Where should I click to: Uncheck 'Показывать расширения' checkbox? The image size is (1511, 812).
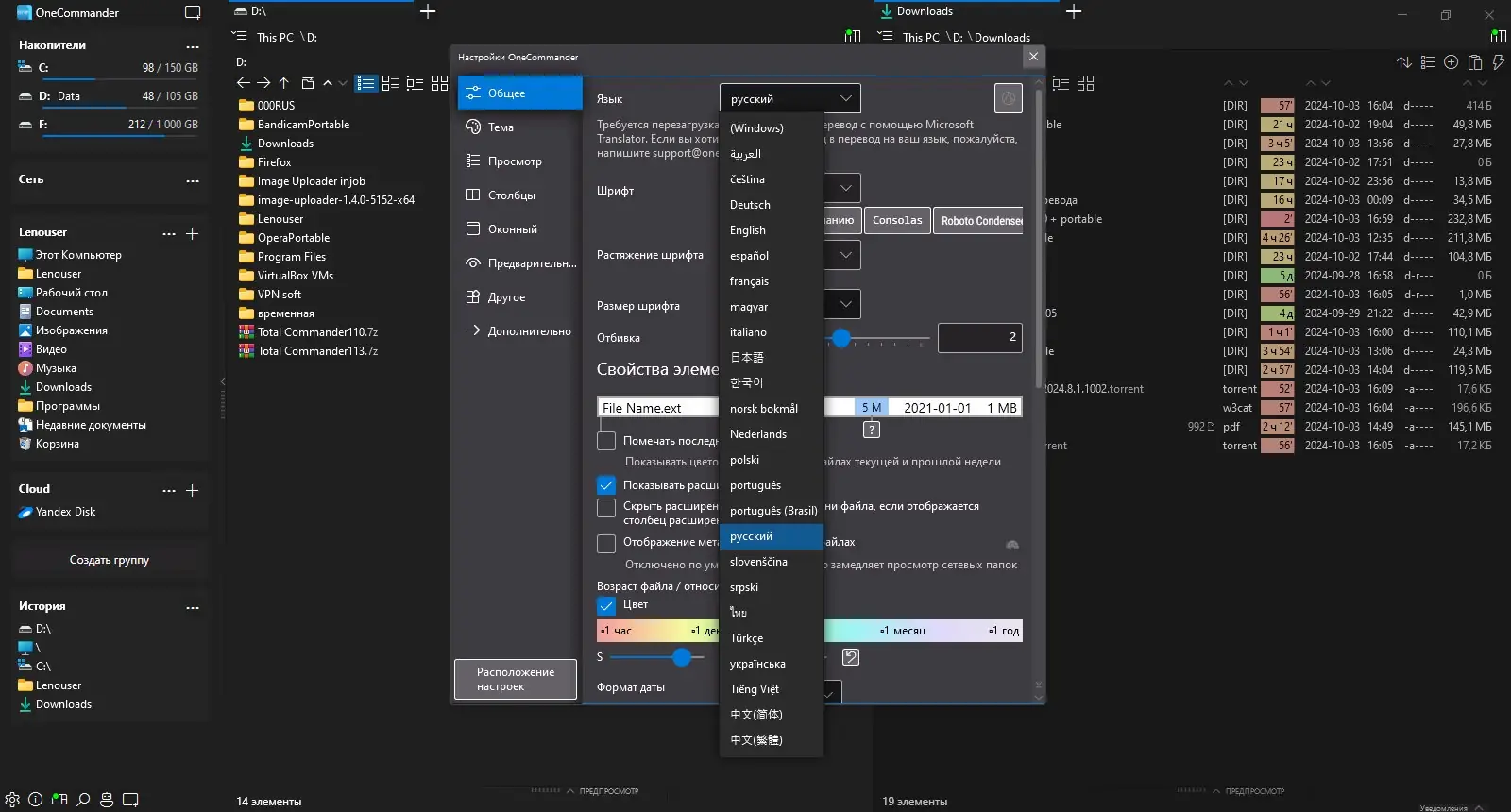click(606, 485)
